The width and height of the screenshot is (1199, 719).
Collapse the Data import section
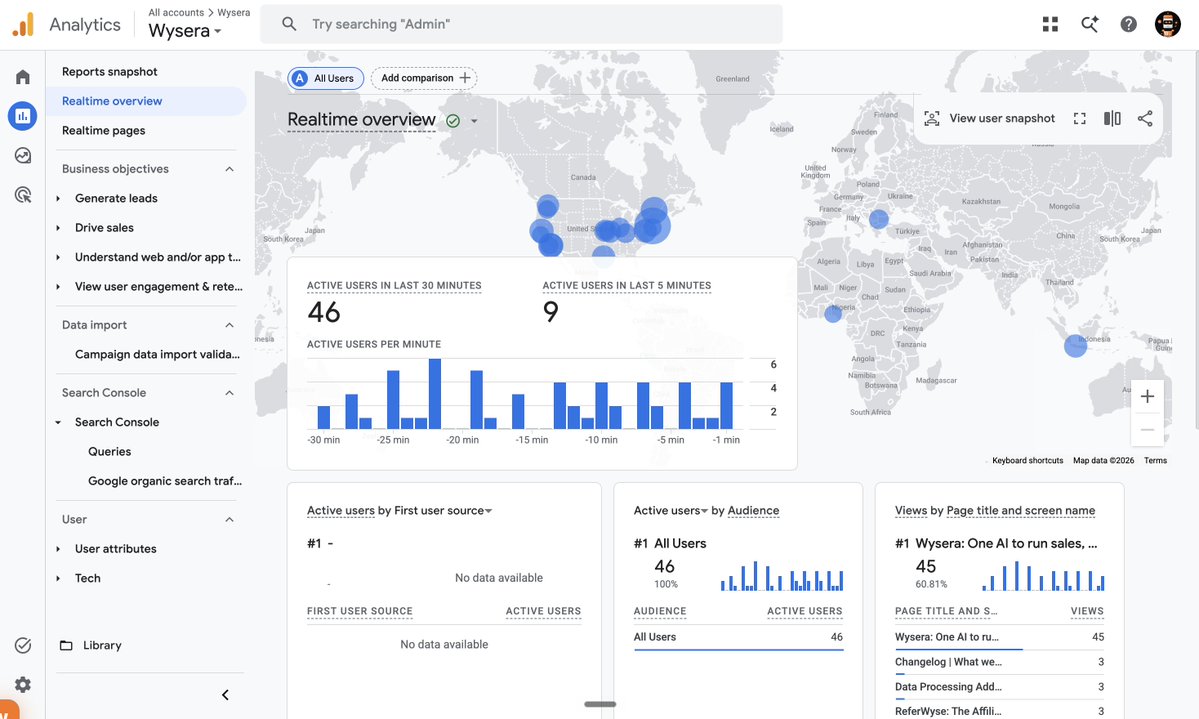[x=229, y=325]
